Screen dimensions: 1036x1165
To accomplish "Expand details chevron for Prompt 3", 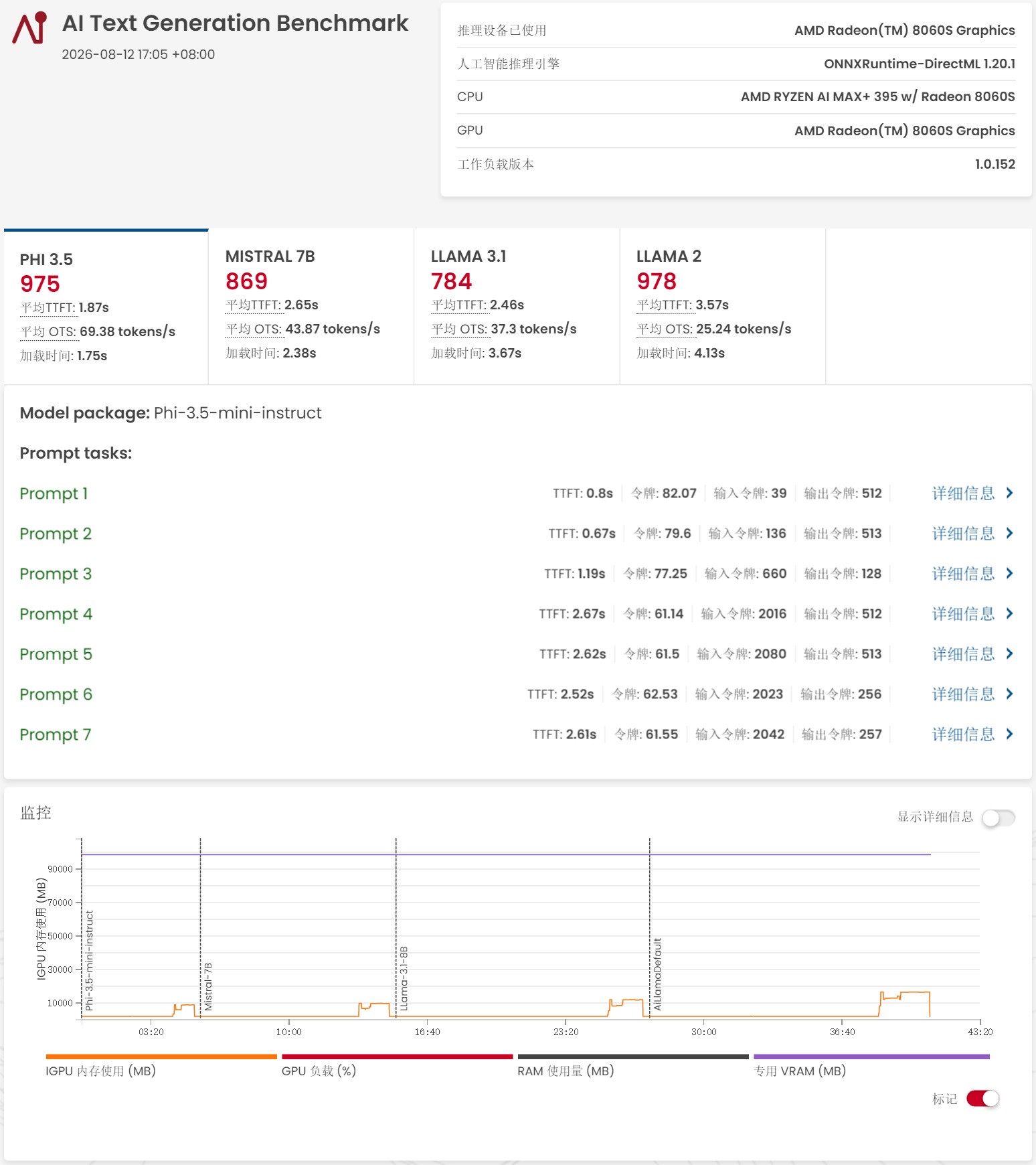I will [1009, 574].
